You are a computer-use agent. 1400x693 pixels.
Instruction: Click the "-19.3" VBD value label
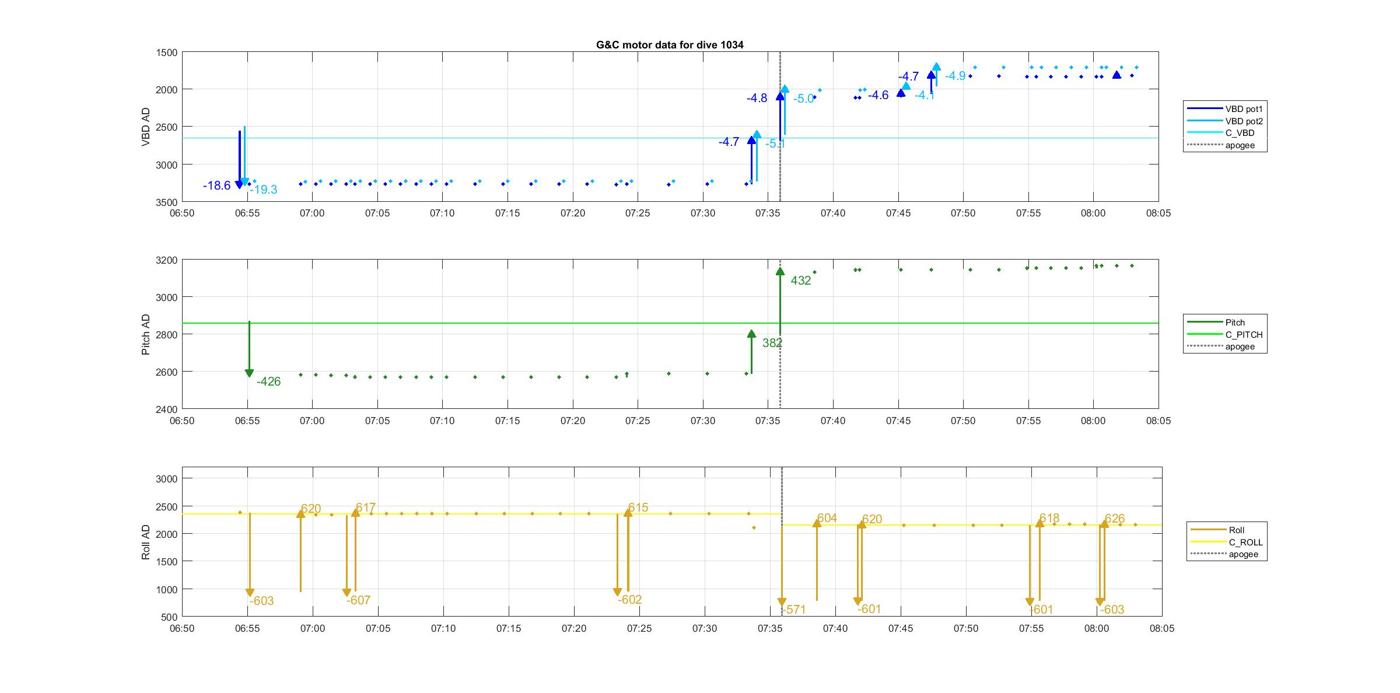(264, 190)
